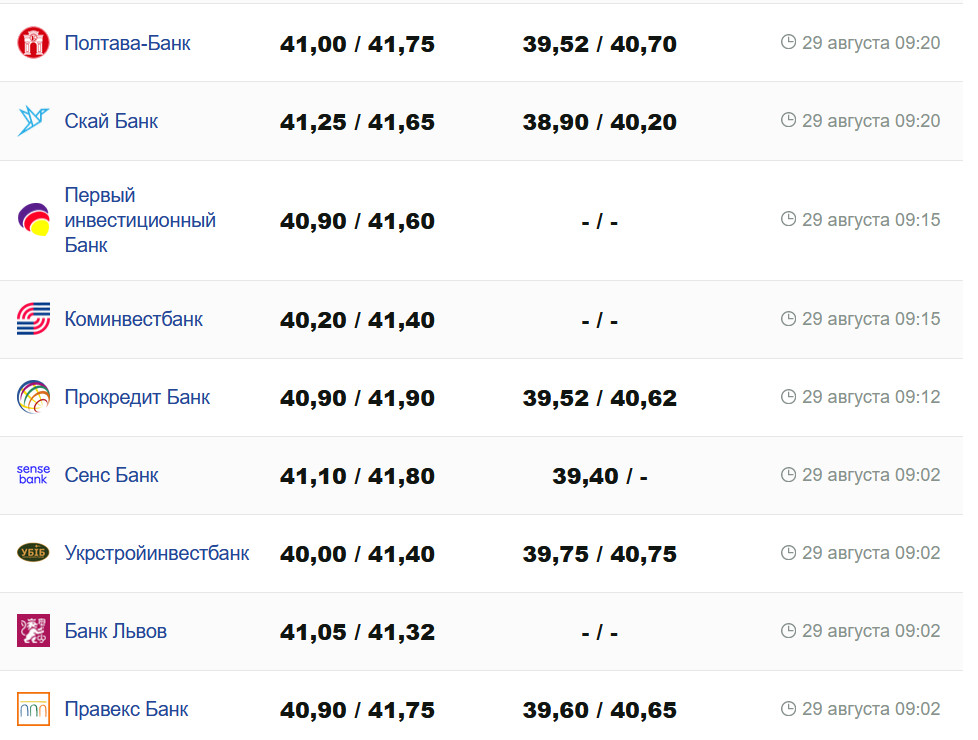Go to Прокредит Банк page

137,397
